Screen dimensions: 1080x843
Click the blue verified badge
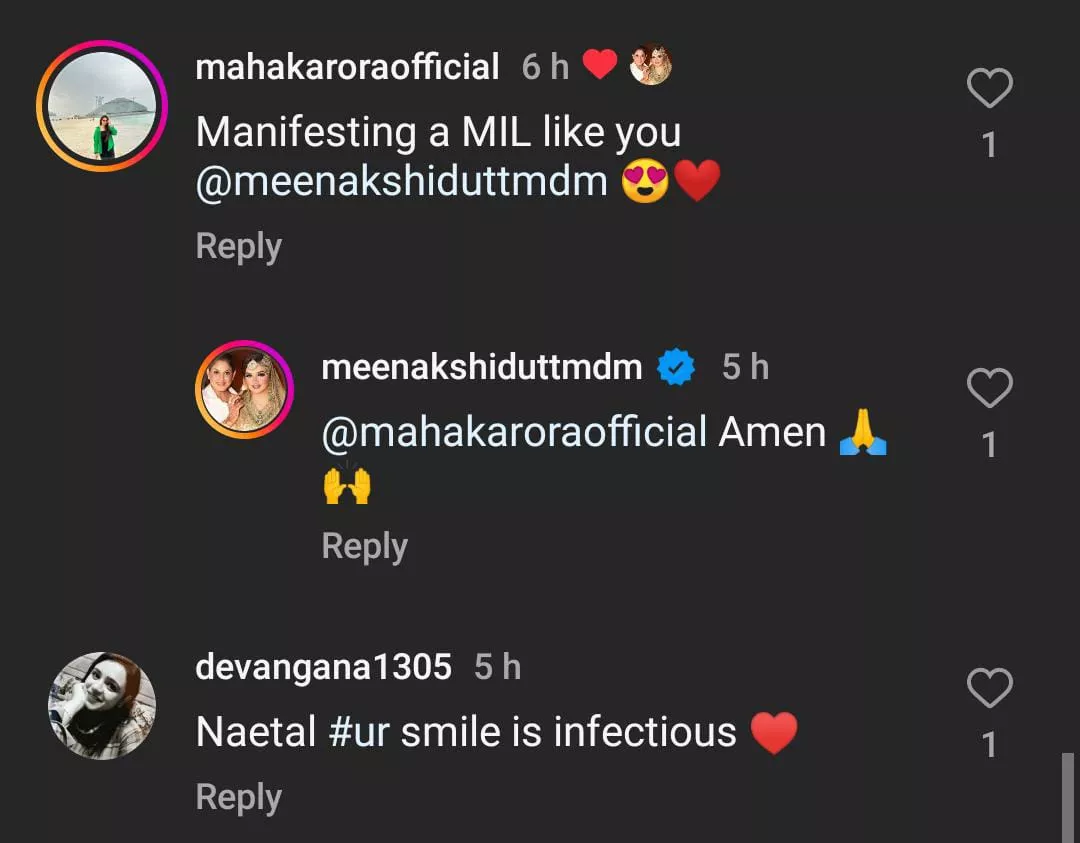click(x=676, y=368)
